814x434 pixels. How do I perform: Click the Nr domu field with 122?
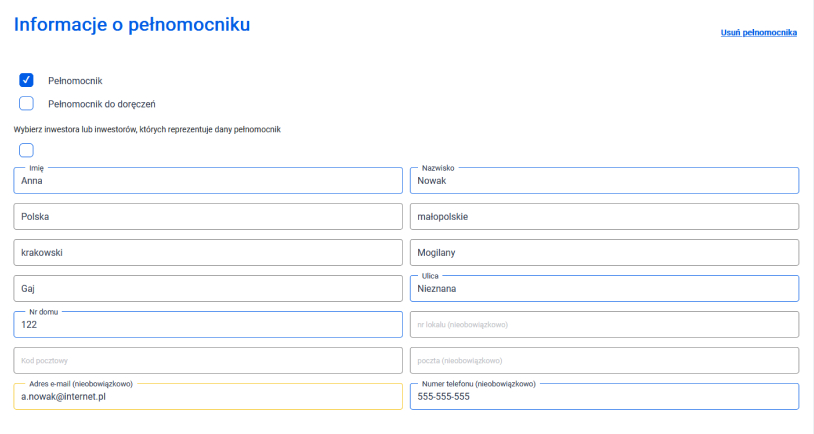pos(208,325)
